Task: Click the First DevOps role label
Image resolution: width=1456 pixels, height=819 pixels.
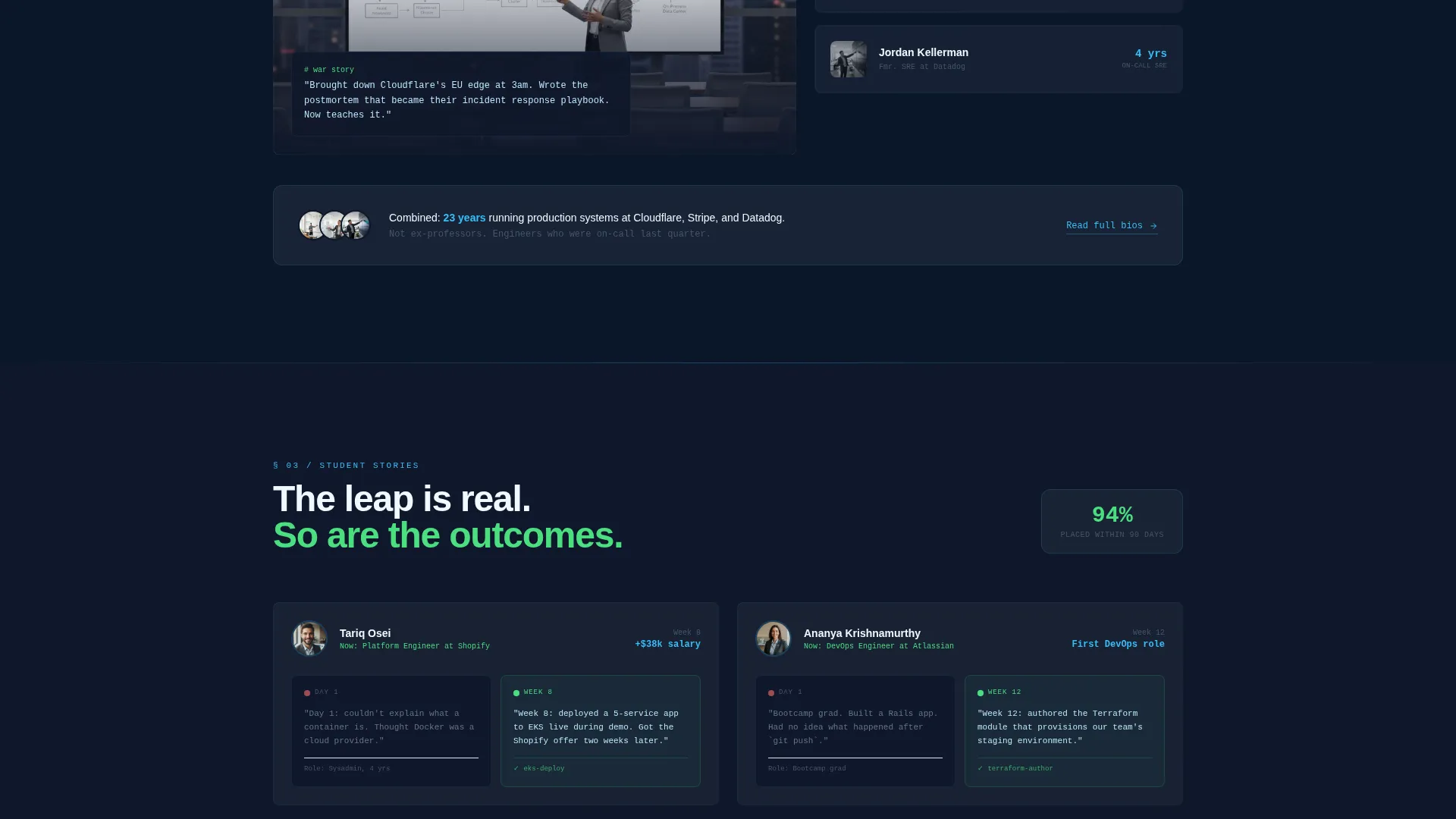Action: (1118, 645)
